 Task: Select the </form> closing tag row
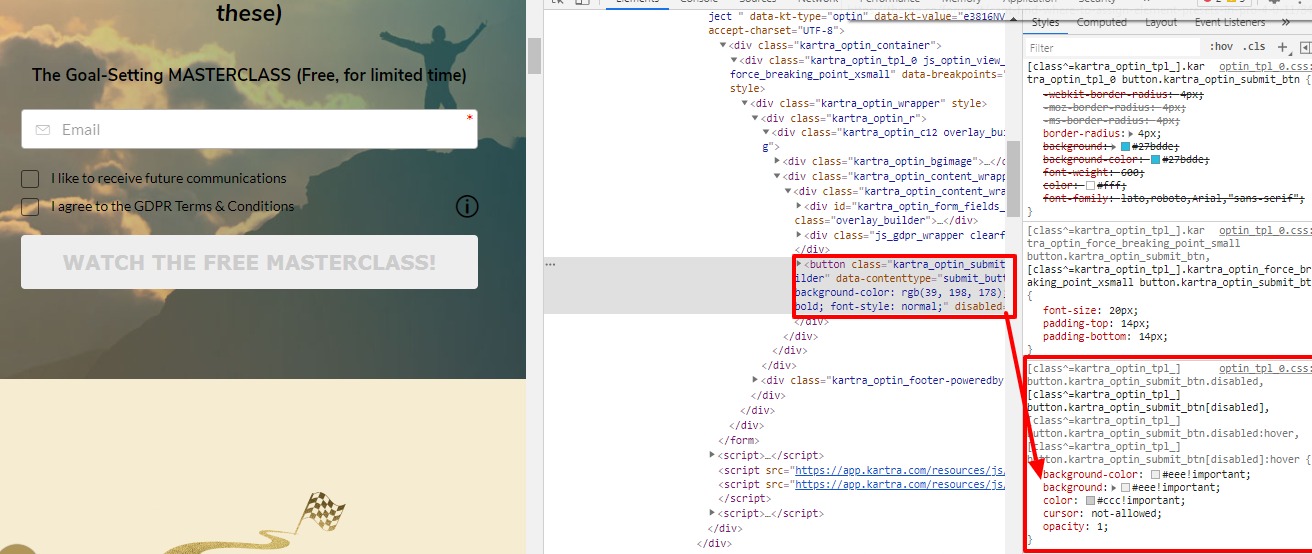[x=739, y=441]
